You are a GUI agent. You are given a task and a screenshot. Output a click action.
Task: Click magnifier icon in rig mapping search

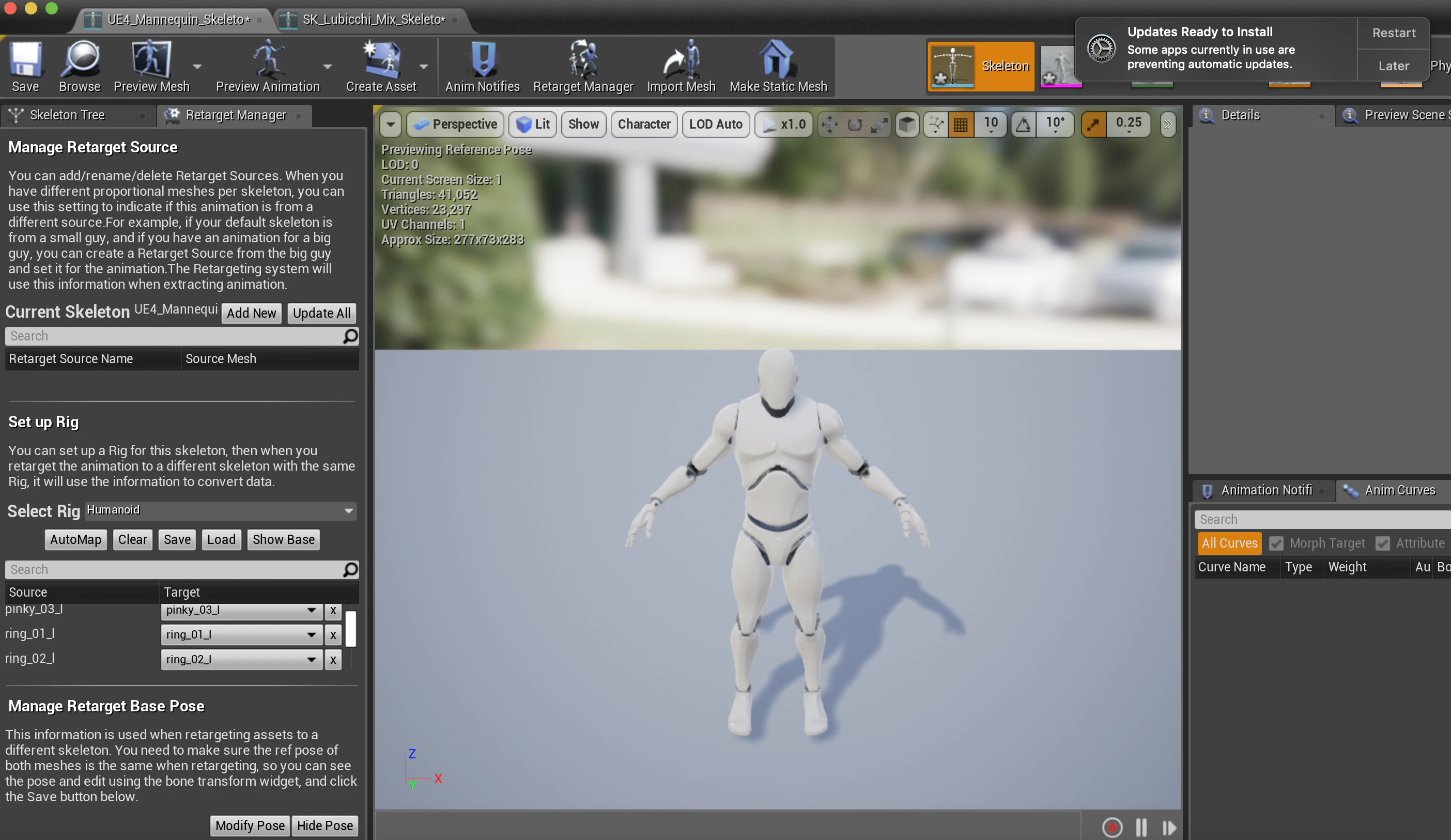[350, 570]
